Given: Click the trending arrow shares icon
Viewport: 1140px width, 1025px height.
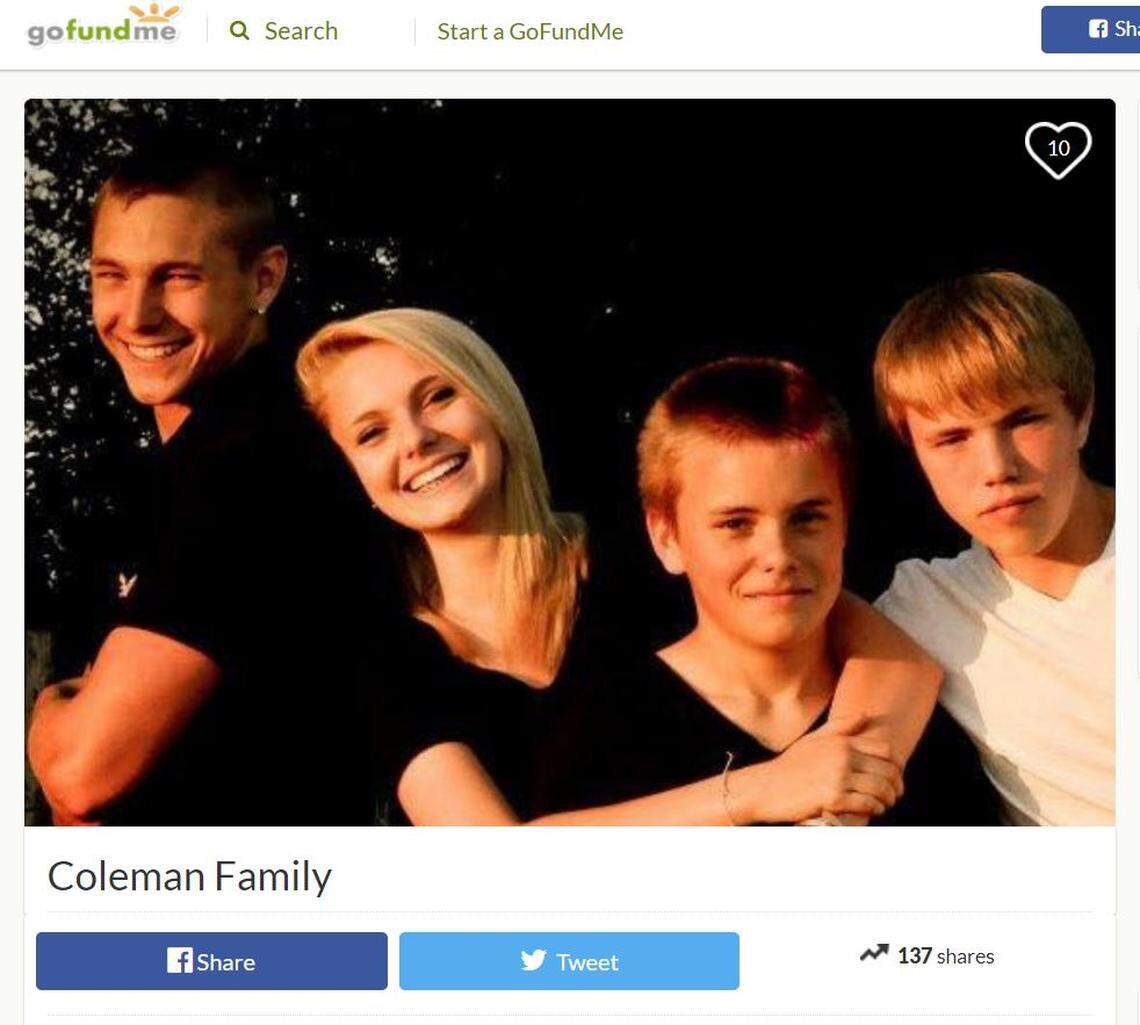Looking at the screenshot, I should tap(875, 953).
